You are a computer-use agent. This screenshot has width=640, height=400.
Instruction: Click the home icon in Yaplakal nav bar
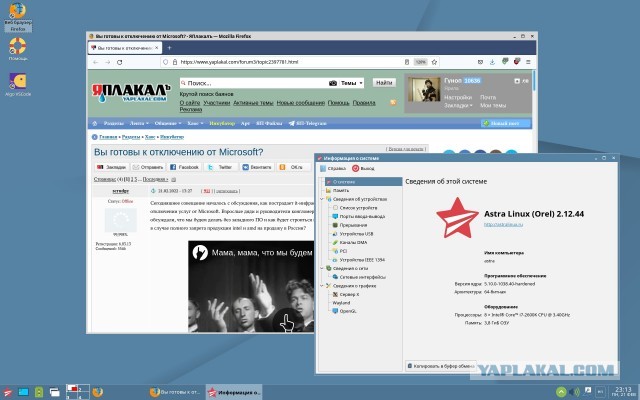pyautogui.click(x=95, y=123)
